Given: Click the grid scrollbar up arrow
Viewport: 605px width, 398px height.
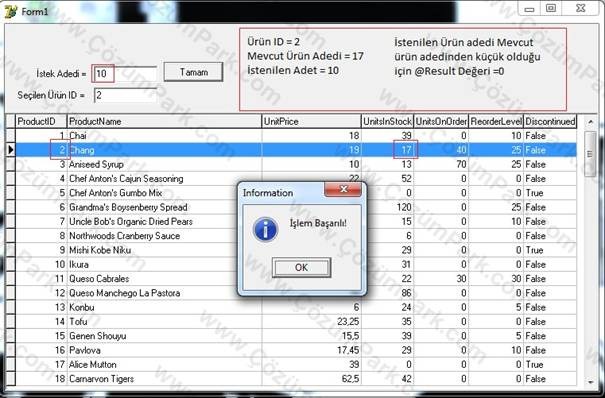Looking at the screenshot, I should tap(590, 122).
